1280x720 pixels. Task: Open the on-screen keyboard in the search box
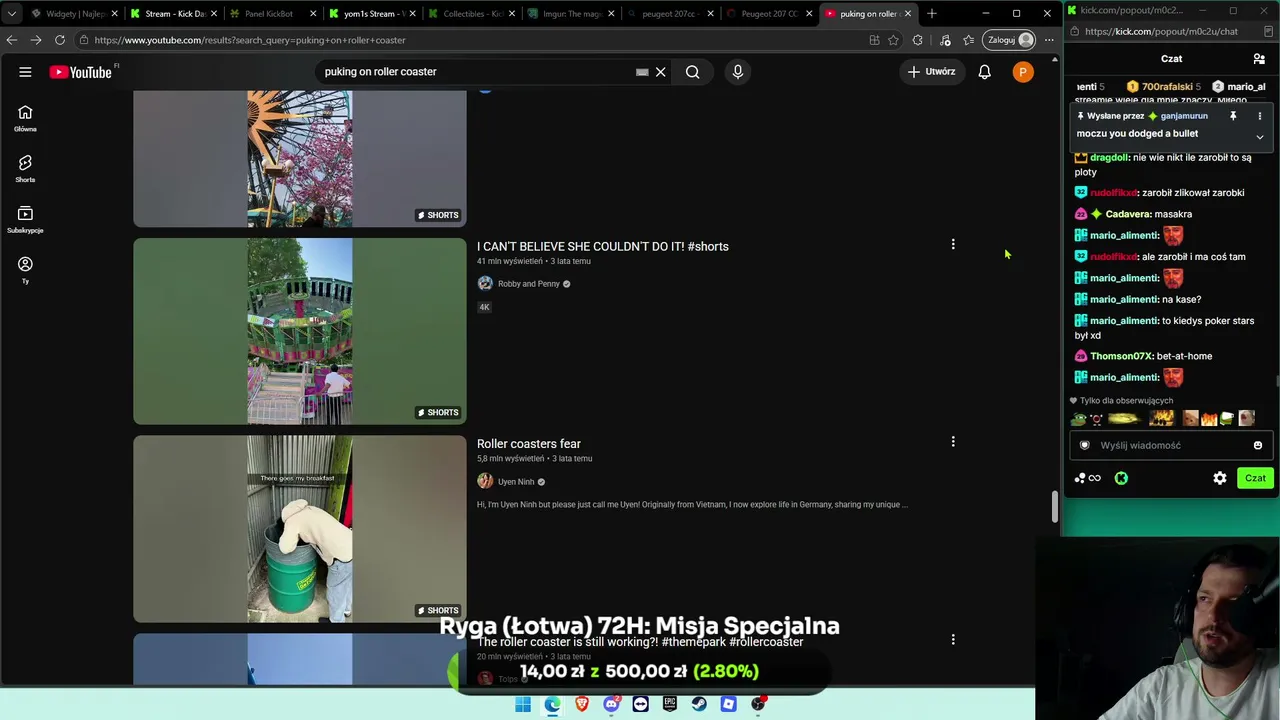coord(642,72)
